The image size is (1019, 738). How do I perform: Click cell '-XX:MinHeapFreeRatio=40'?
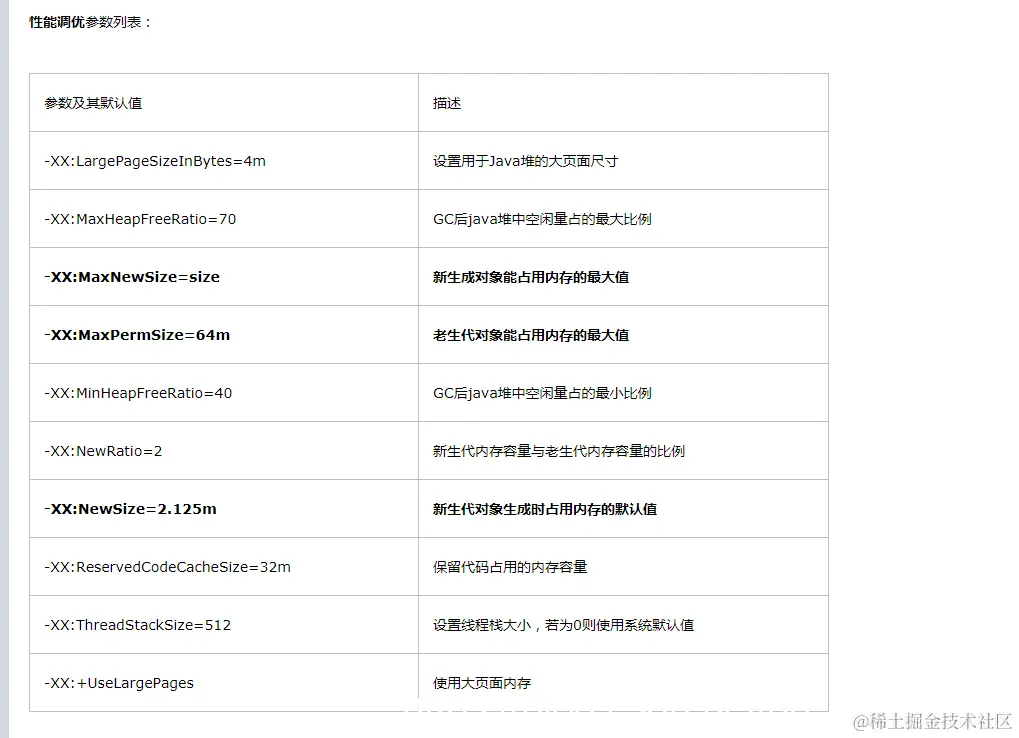(138, 393)
